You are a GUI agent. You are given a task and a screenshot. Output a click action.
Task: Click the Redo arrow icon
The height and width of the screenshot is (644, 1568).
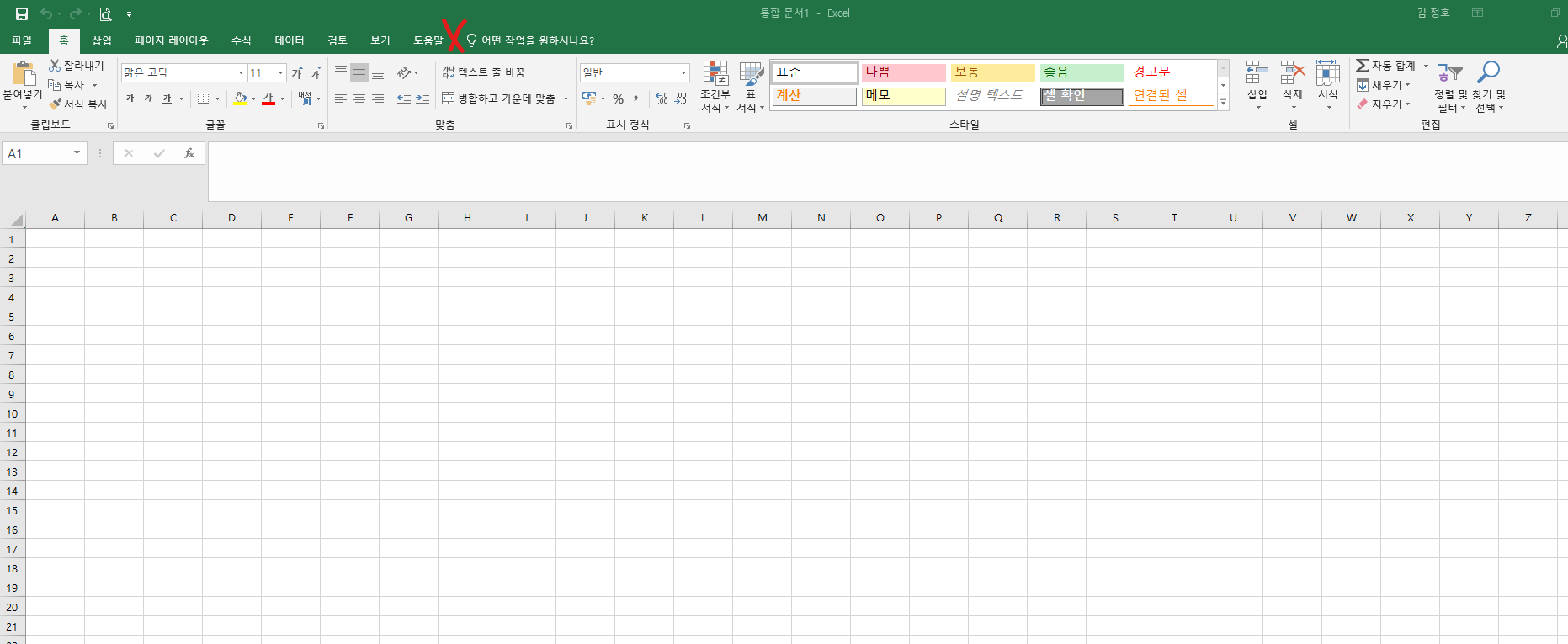[76, 13]
